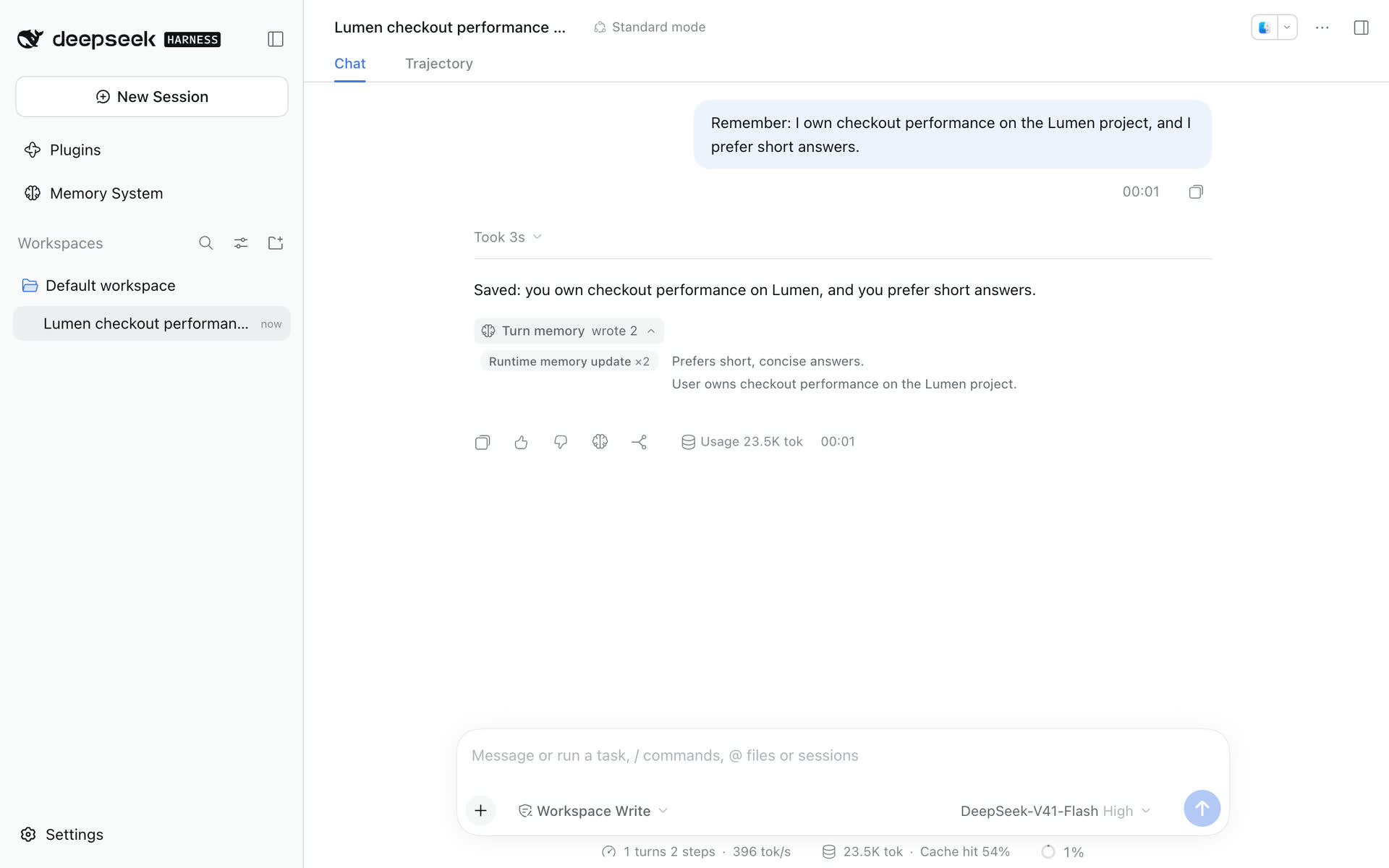Switch to the Trajectory tab
Image resolution: width=1389 pixels, height=868 pixels.
(438, 64)
